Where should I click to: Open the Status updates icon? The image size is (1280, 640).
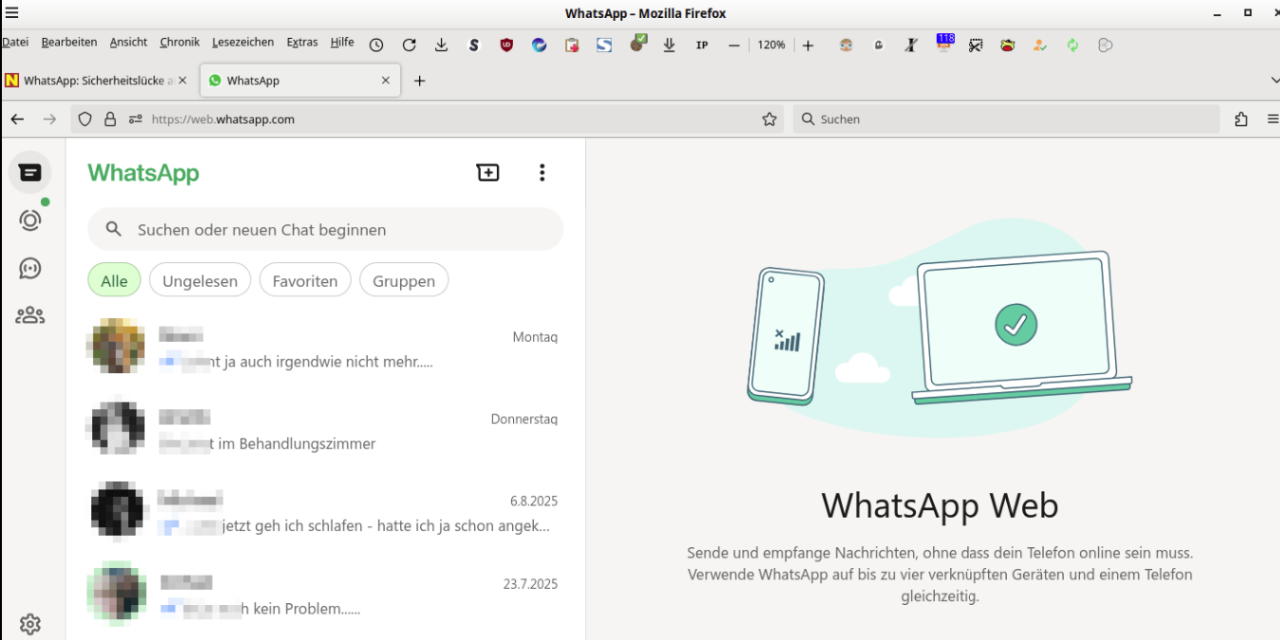click(30, 220)
